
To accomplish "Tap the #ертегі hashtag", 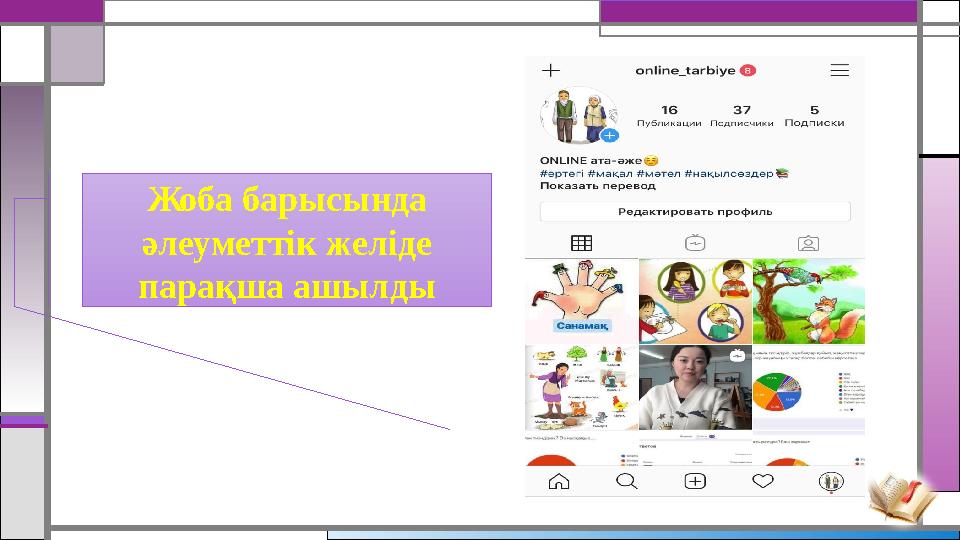I will [x=561, y=173].
